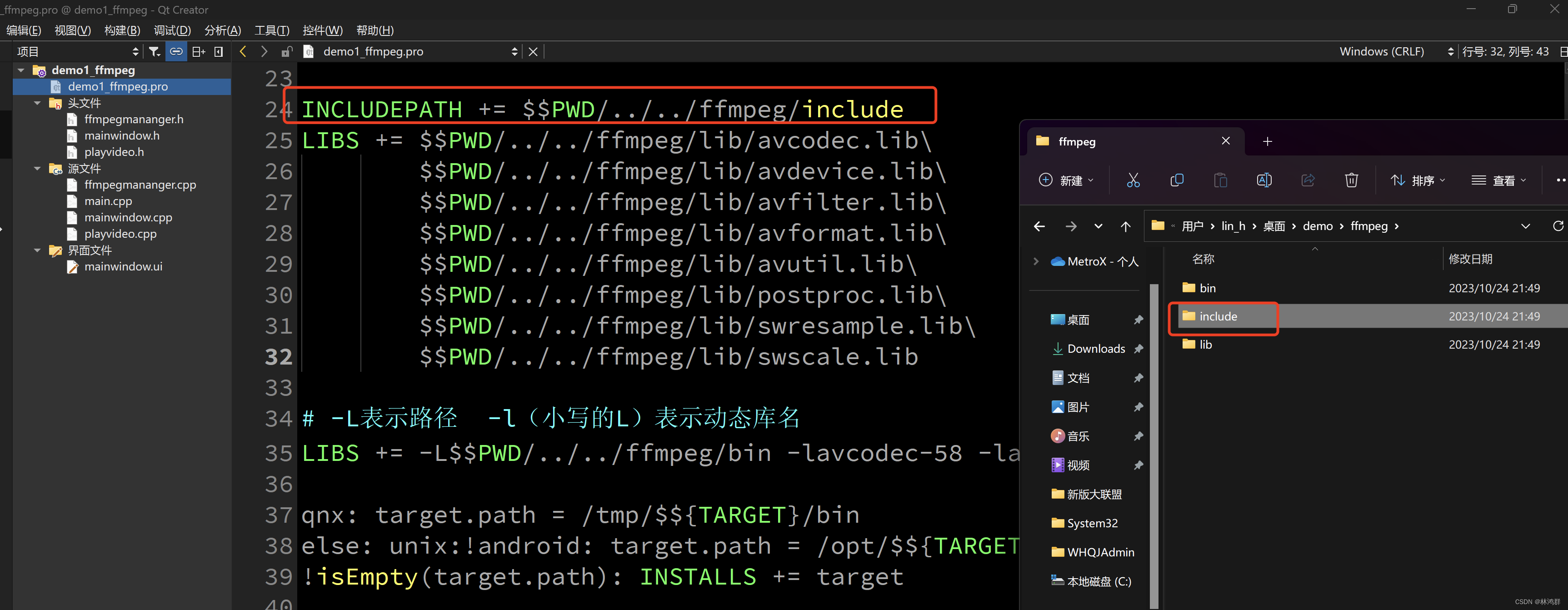Click the line and column indicator 行号: 32
Image resolution: width=1568 pixels, height=610 pixels.
[1505, 52]
